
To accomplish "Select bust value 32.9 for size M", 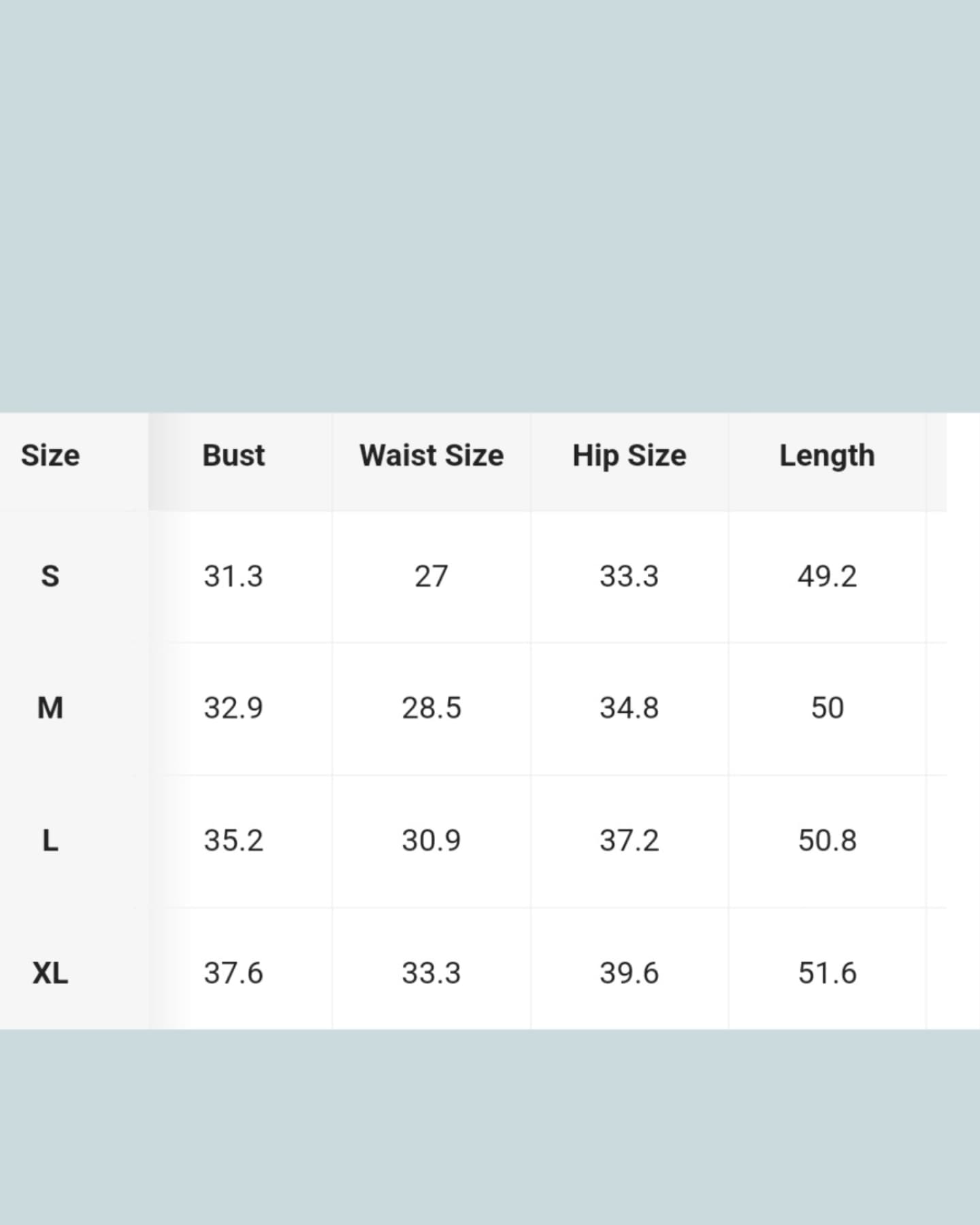I will 233,708.
